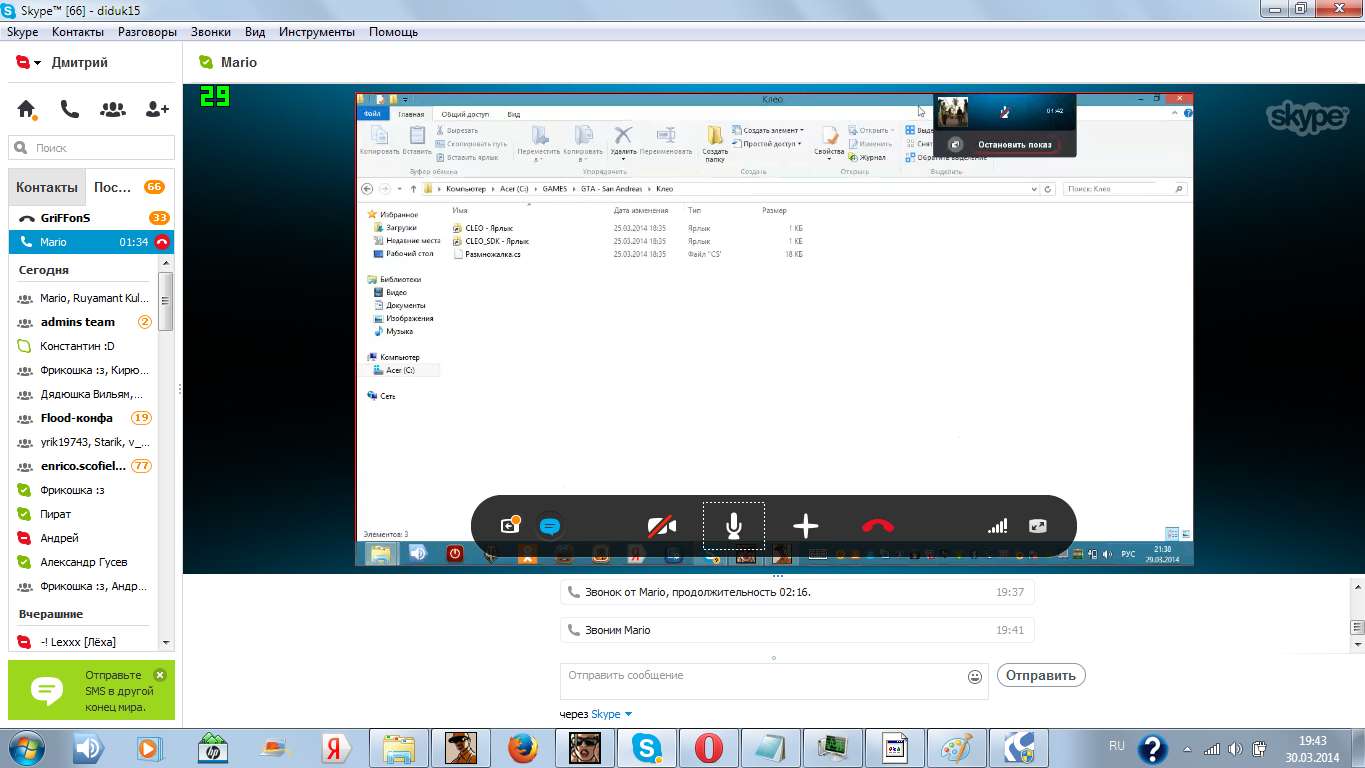The height and width of the screenshot is (768, 1365).
Task: Open Paint from the taskbar
Action: point(957,747)
